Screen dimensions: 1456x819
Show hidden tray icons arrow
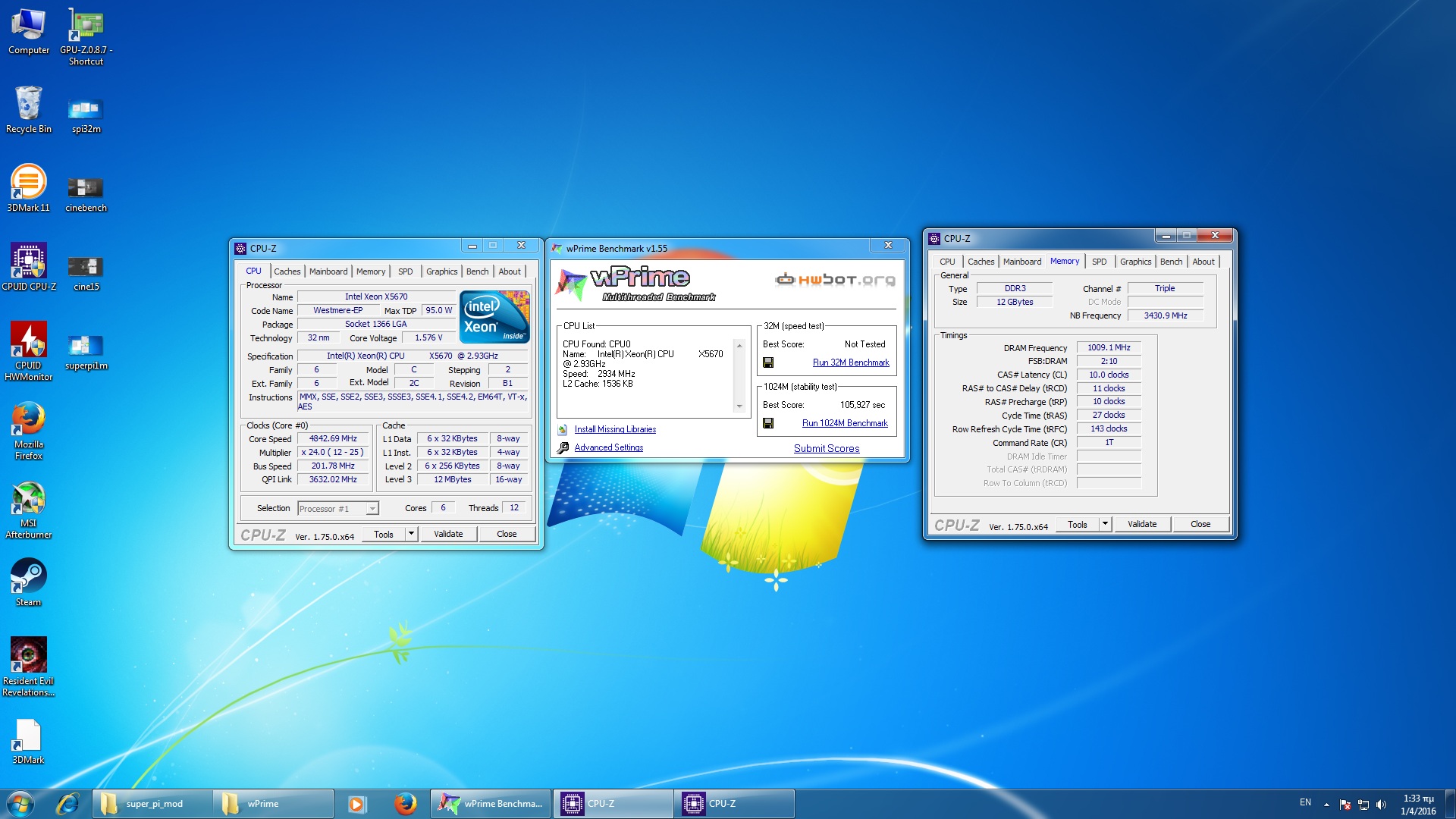coord(1326,805)
